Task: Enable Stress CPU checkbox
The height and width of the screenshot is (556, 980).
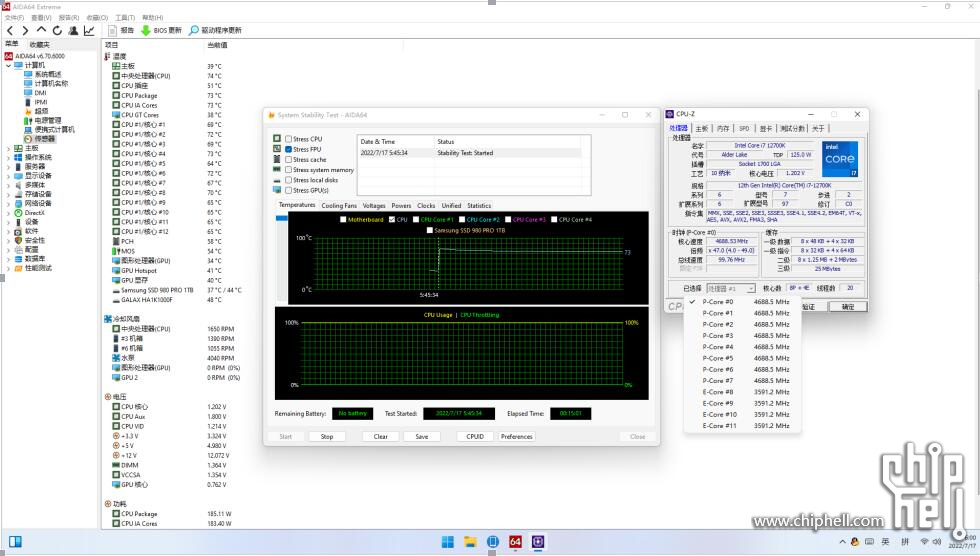Action: tap(289, 139)
